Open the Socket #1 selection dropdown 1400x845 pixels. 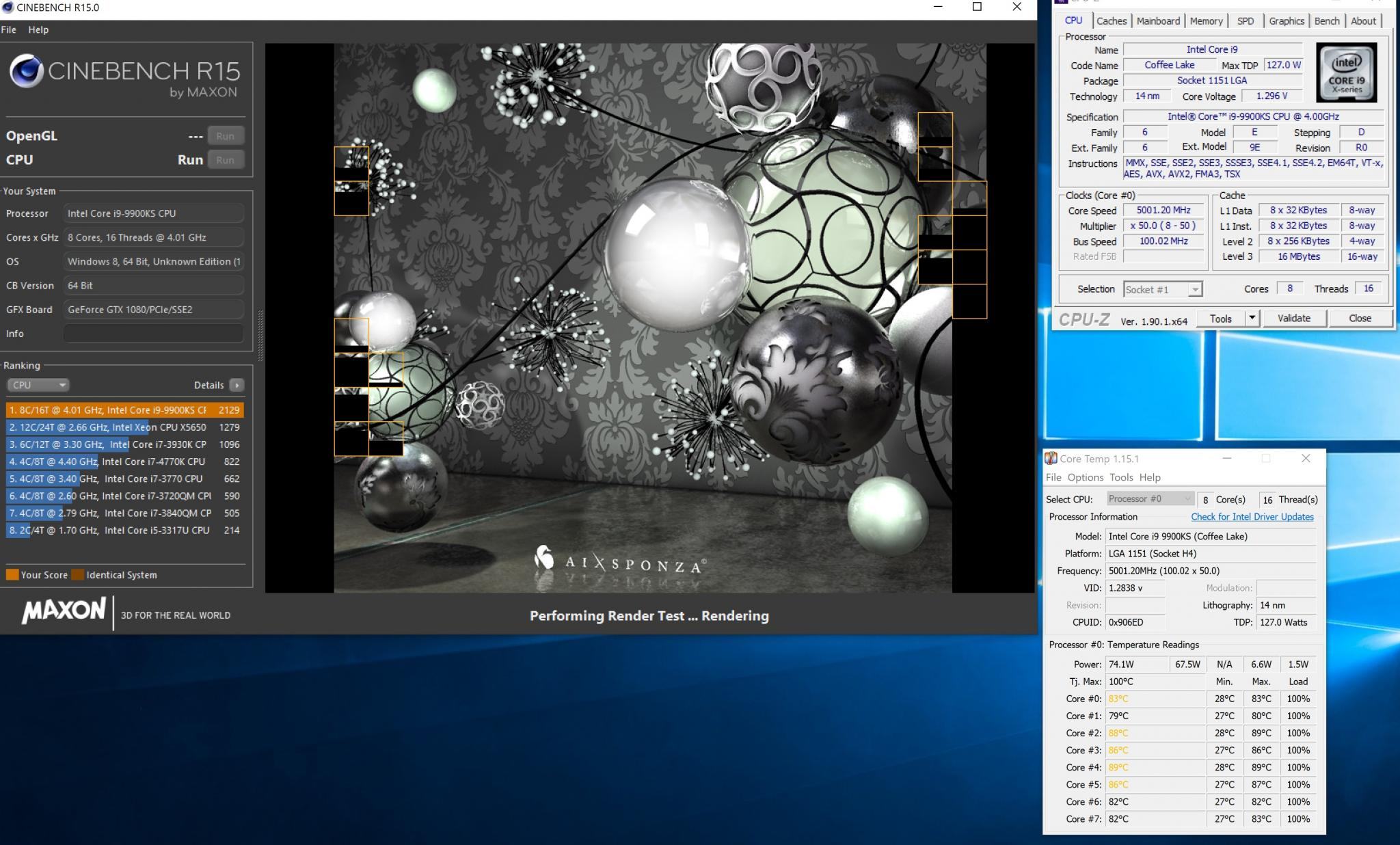point(1163,289)
